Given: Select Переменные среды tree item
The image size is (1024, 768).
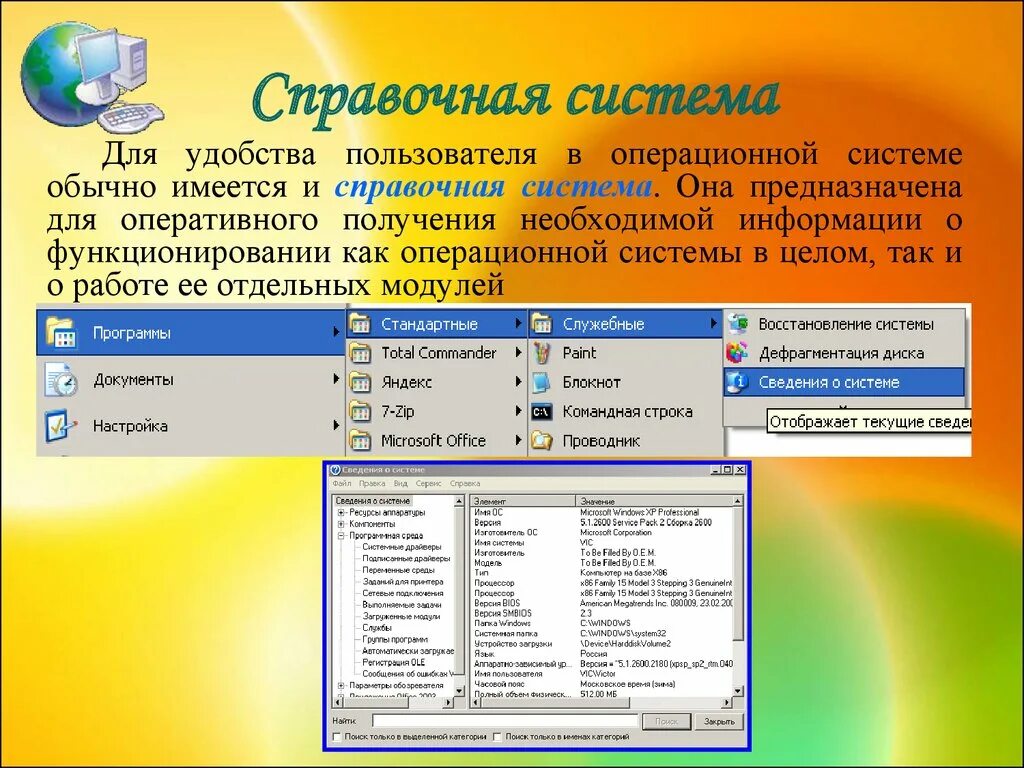Looking at the screenshot, I should tap(398, 570).
